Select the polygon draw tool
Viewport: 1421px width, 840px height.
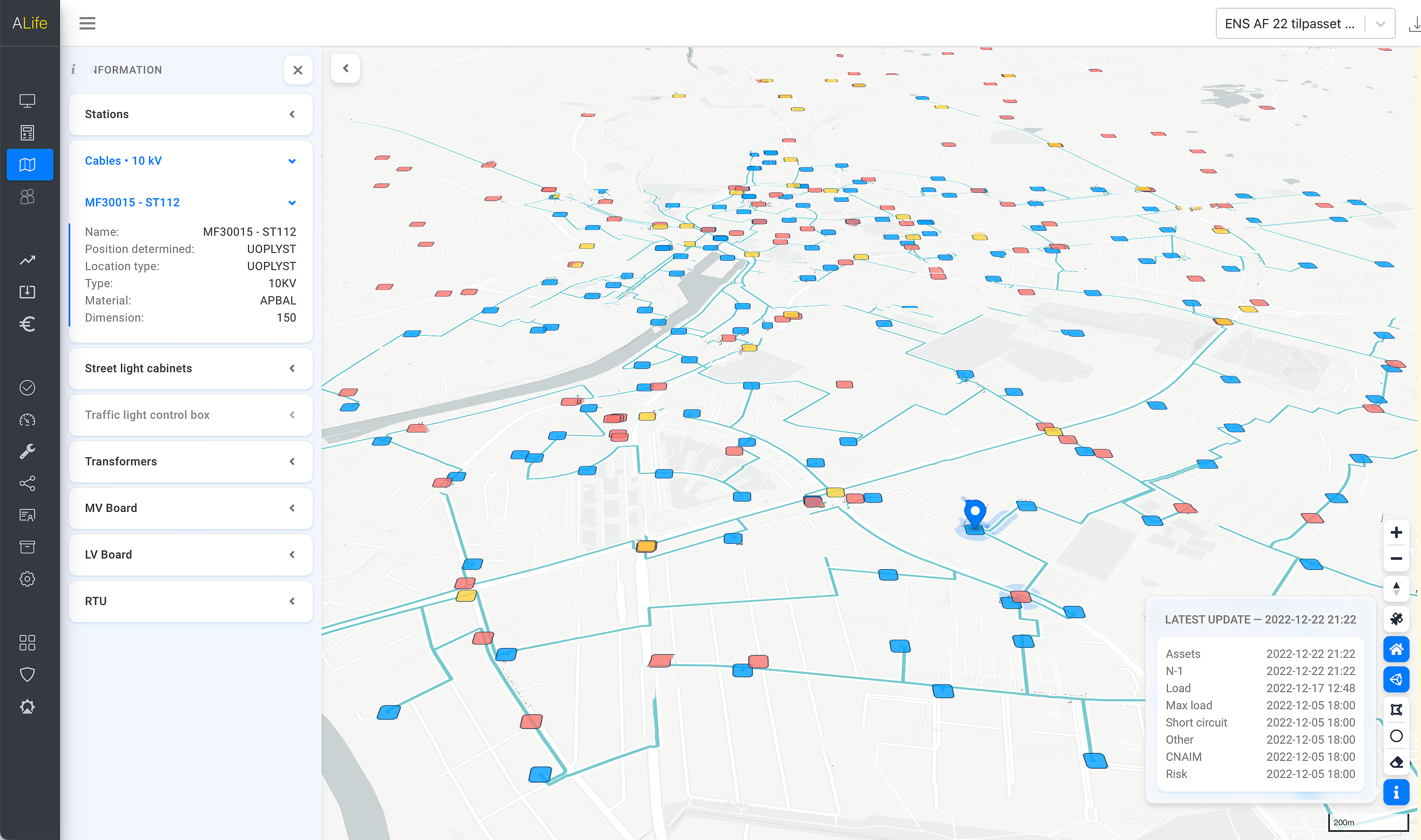click(x=1396, y=710)
